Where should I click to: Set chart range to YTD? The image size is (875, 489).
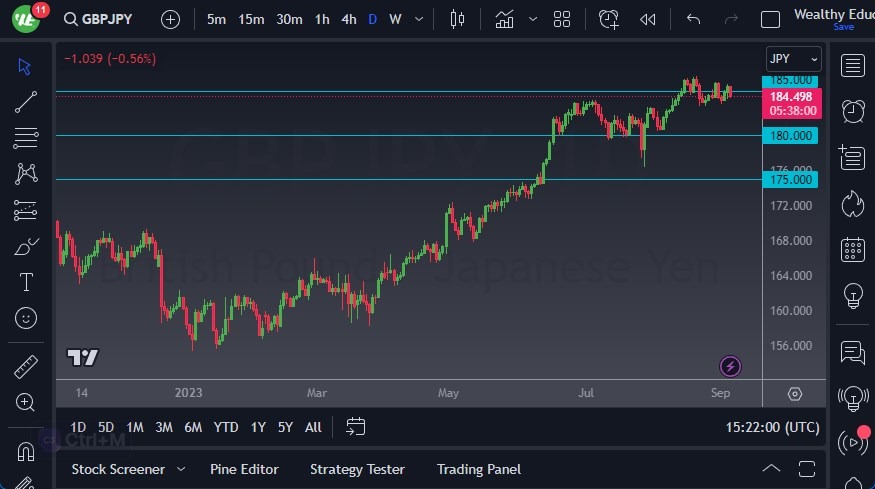point(226,427)
